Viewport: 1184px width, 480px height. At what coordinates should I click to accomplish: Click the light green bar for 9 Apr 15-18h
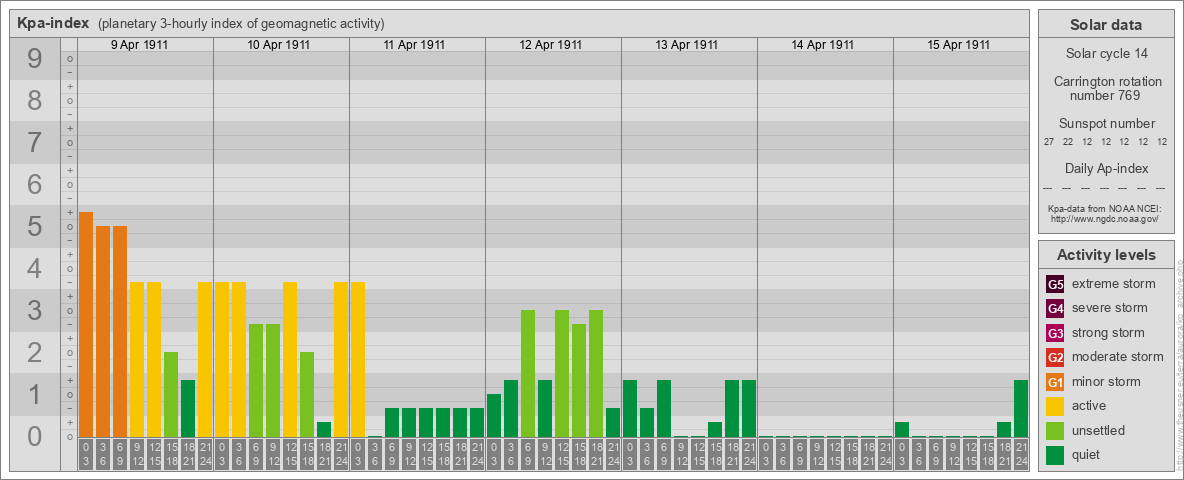[x=171, y=395]
